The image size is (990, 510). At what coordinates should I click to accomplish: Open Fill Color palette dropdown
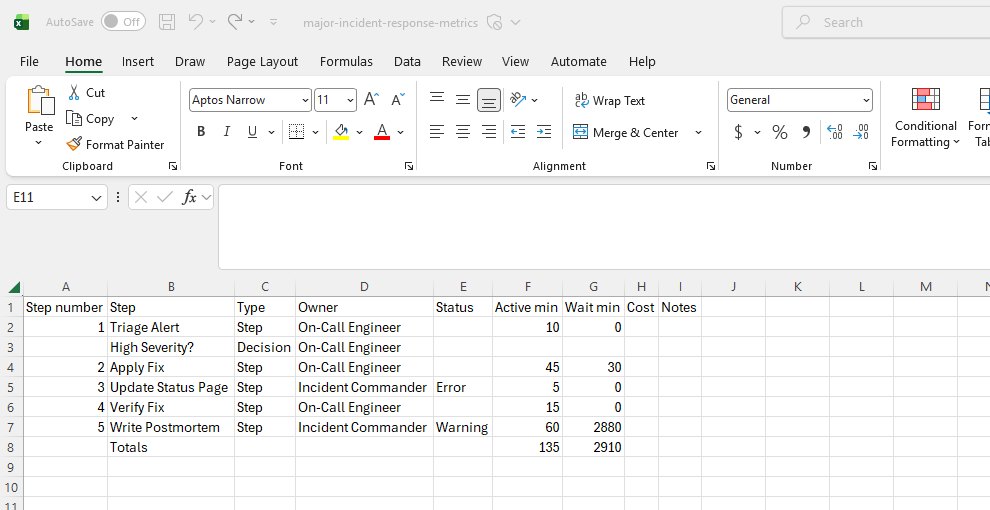pyautogui.click(x=359, y=133)
